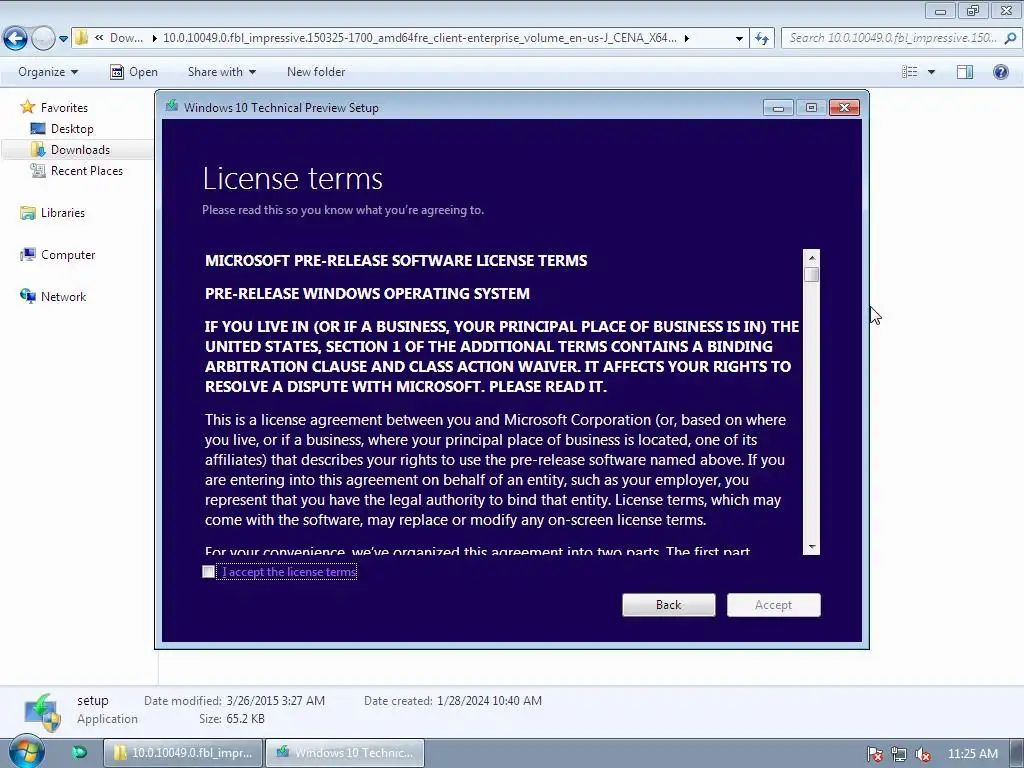Click the change view icon
The width and height of the screenshot is (1024, 768).
(x=910, y=72)
